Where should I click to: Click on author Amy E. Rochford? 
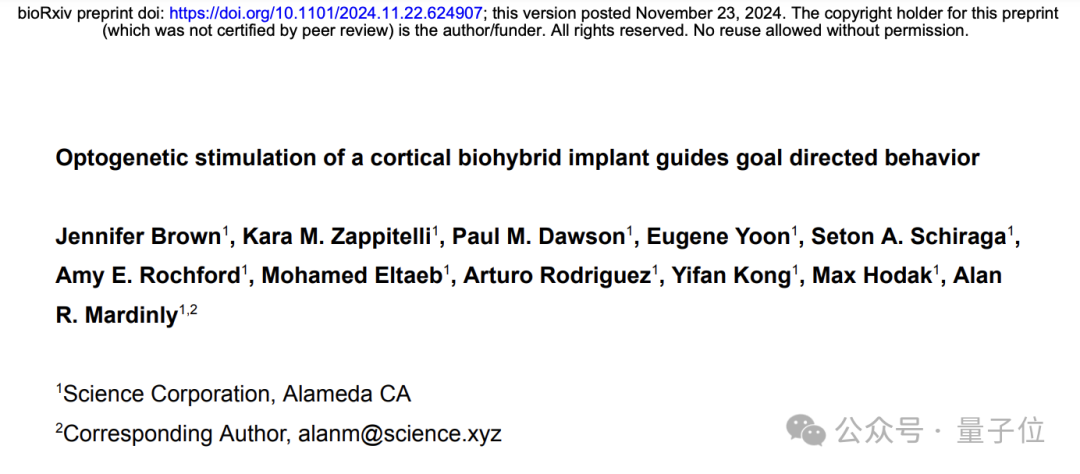click(x=148, y=276)
